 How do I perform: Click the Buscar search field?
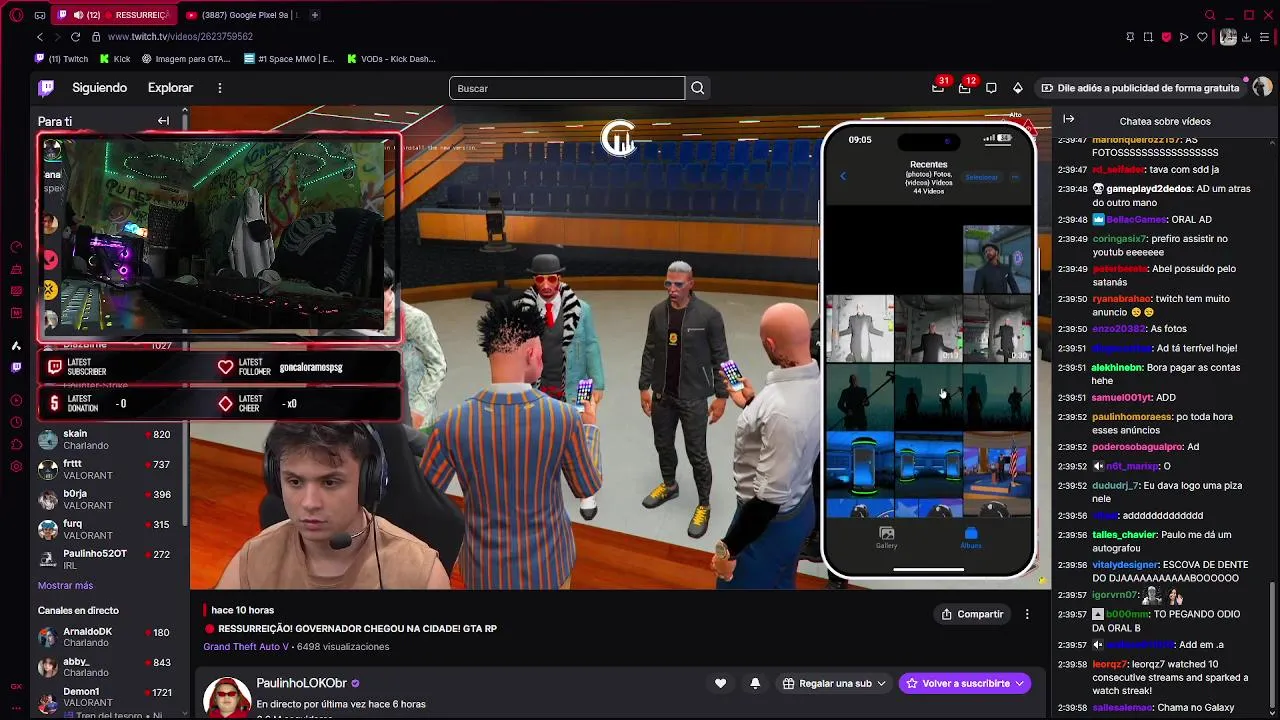tap(567, 88)
